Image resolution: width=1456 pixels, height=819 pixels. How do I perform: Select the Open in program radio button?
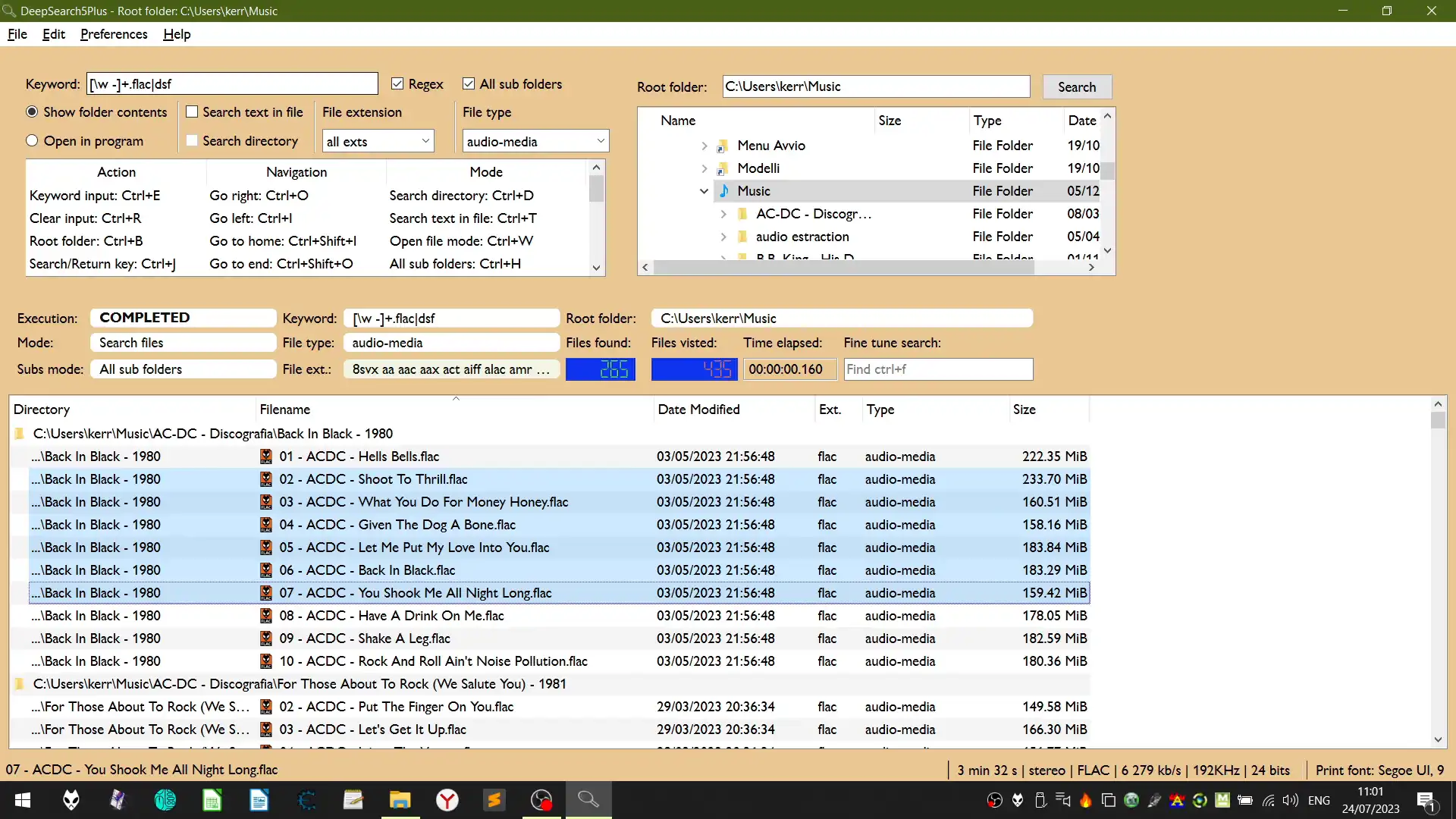pos(32,141)
